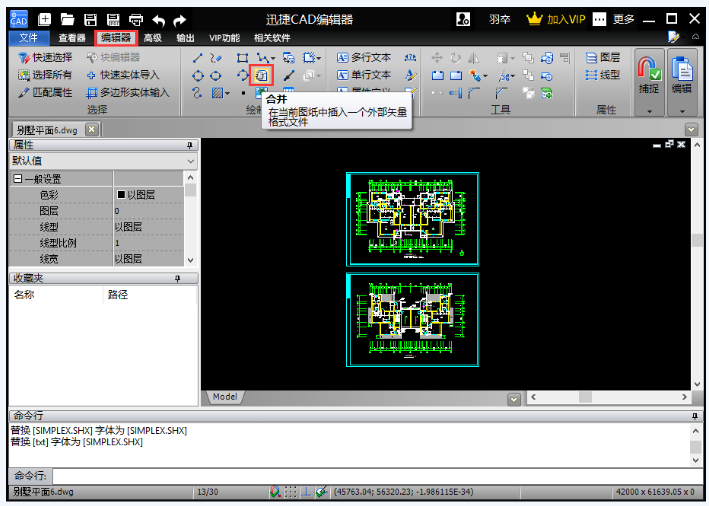Viewport: 709px width, 506px height.
Task: Toggle the grid dots icon in status bar
Action: click(290, 492)
